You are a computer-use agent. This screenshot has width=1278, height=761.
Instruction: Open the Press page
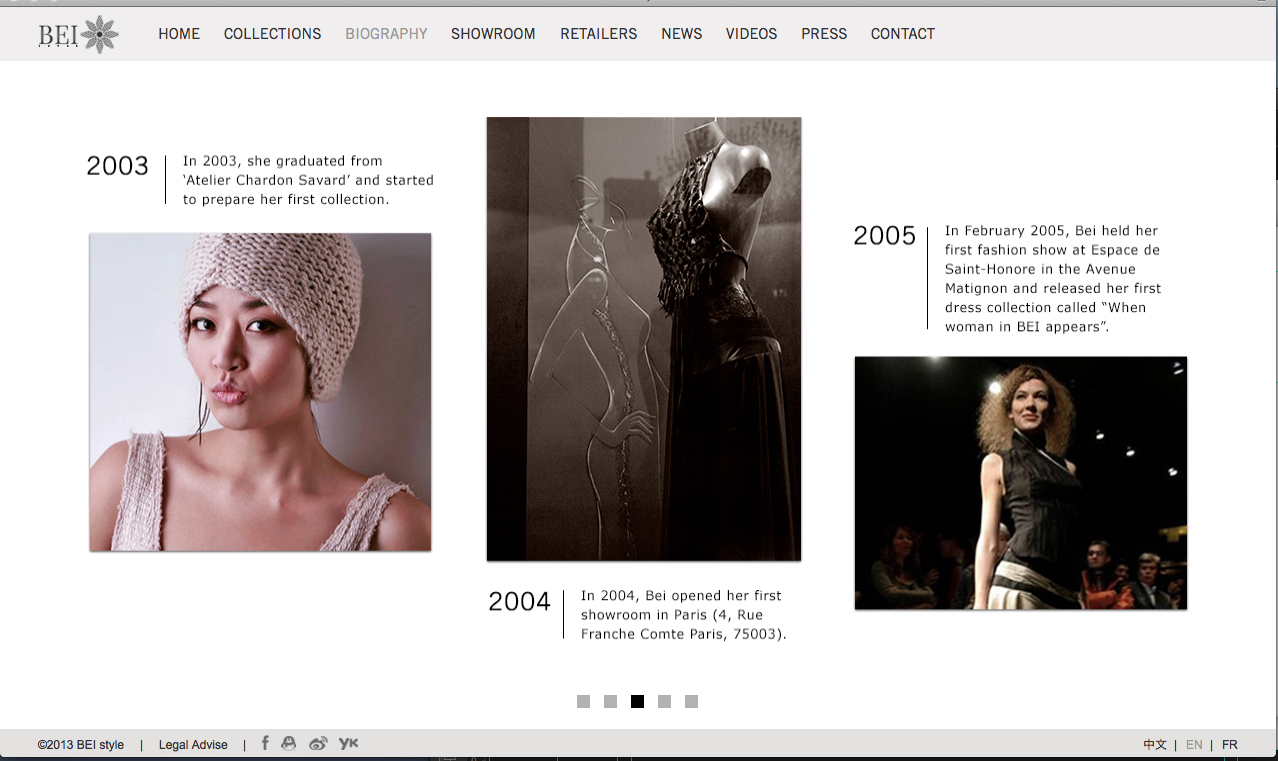tap(824, 34)
